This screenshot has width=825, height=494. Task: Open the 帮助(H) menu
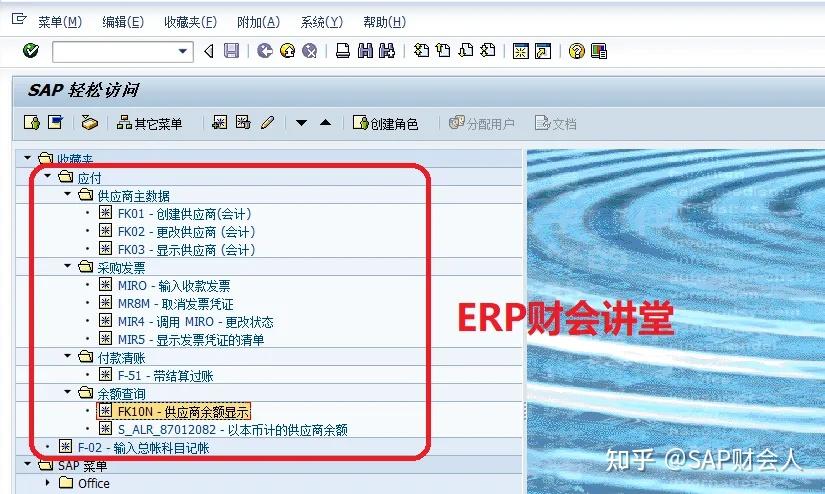[385, 22]
